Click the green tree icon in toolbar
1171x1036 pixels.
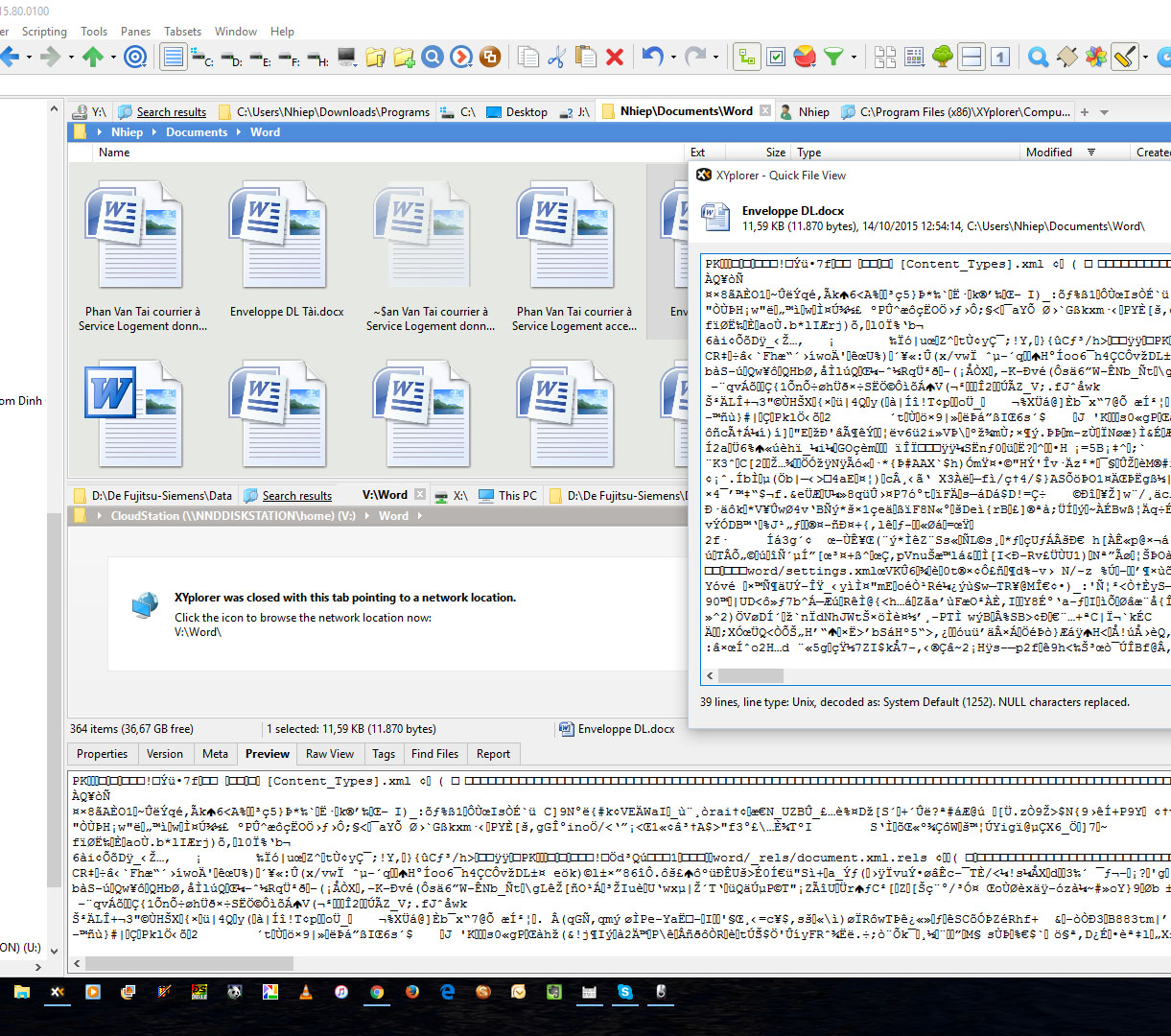tap(943, 58)
